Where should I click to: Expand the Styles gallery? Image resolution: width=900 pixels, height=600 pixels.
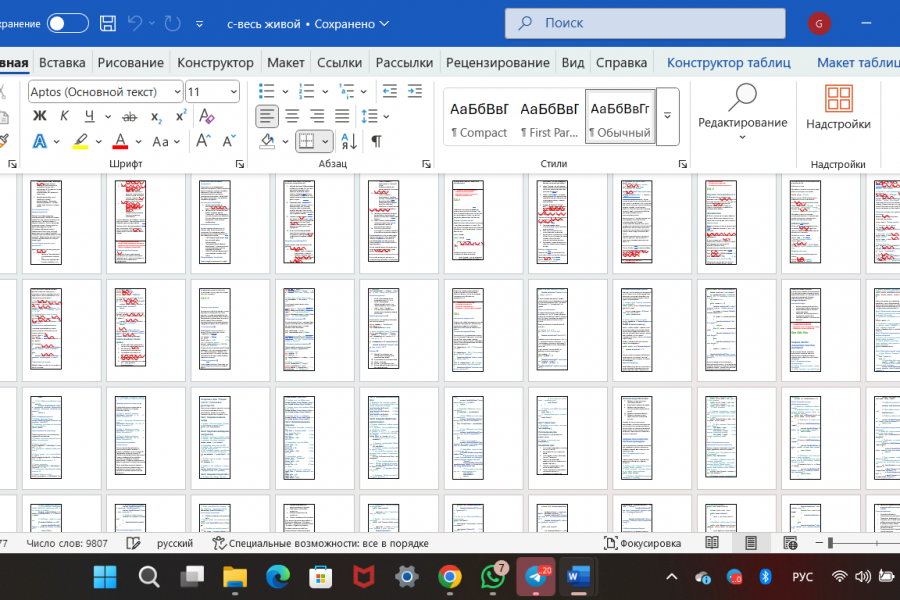[x=668, y=117]
